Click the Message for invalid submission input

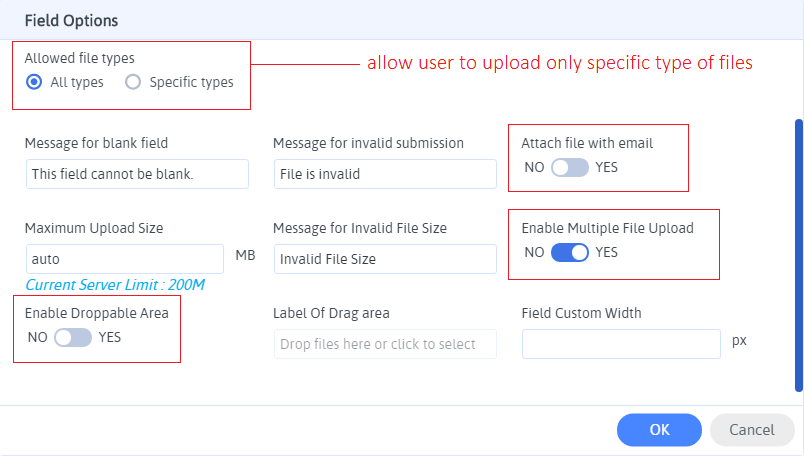[384, 173]
